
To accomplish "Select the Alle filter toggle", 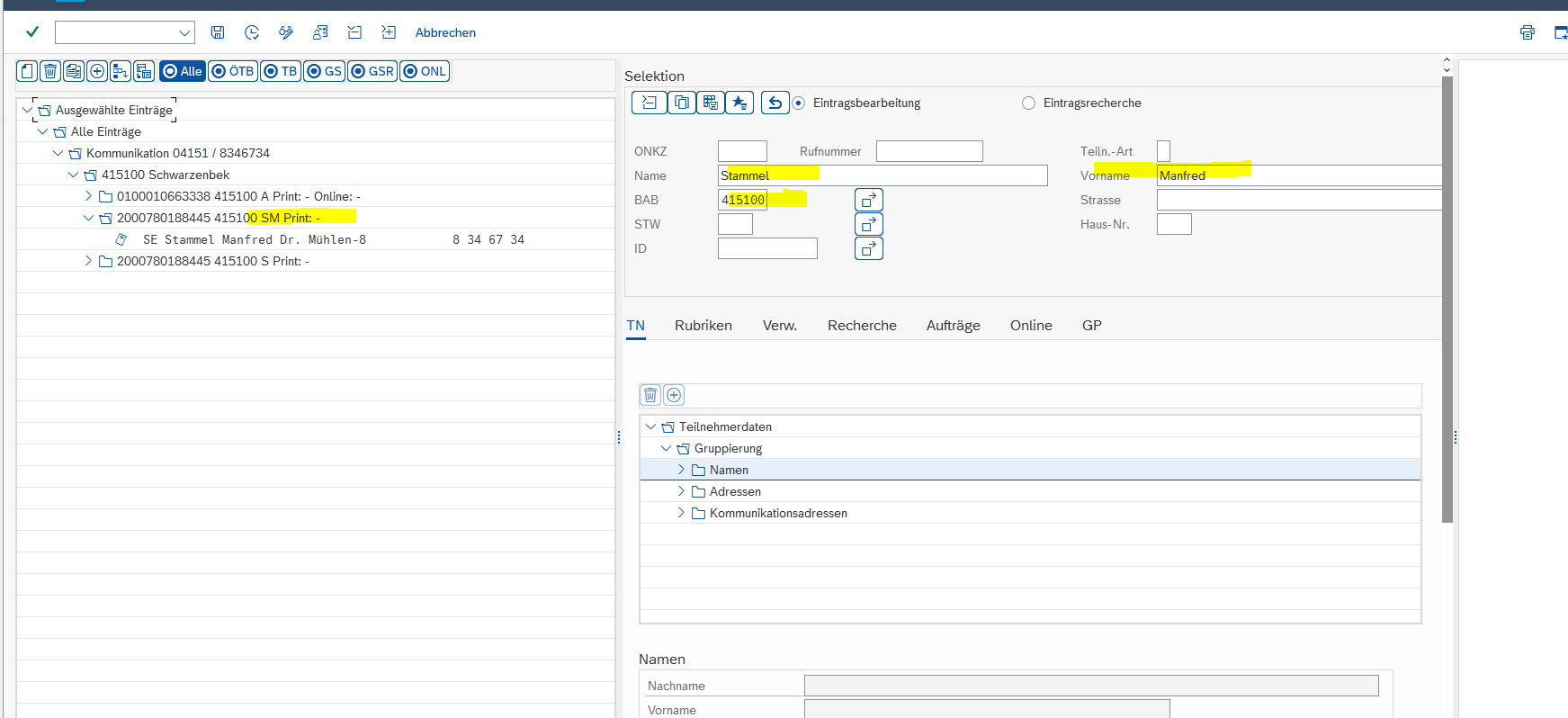I will coord(183,71).
